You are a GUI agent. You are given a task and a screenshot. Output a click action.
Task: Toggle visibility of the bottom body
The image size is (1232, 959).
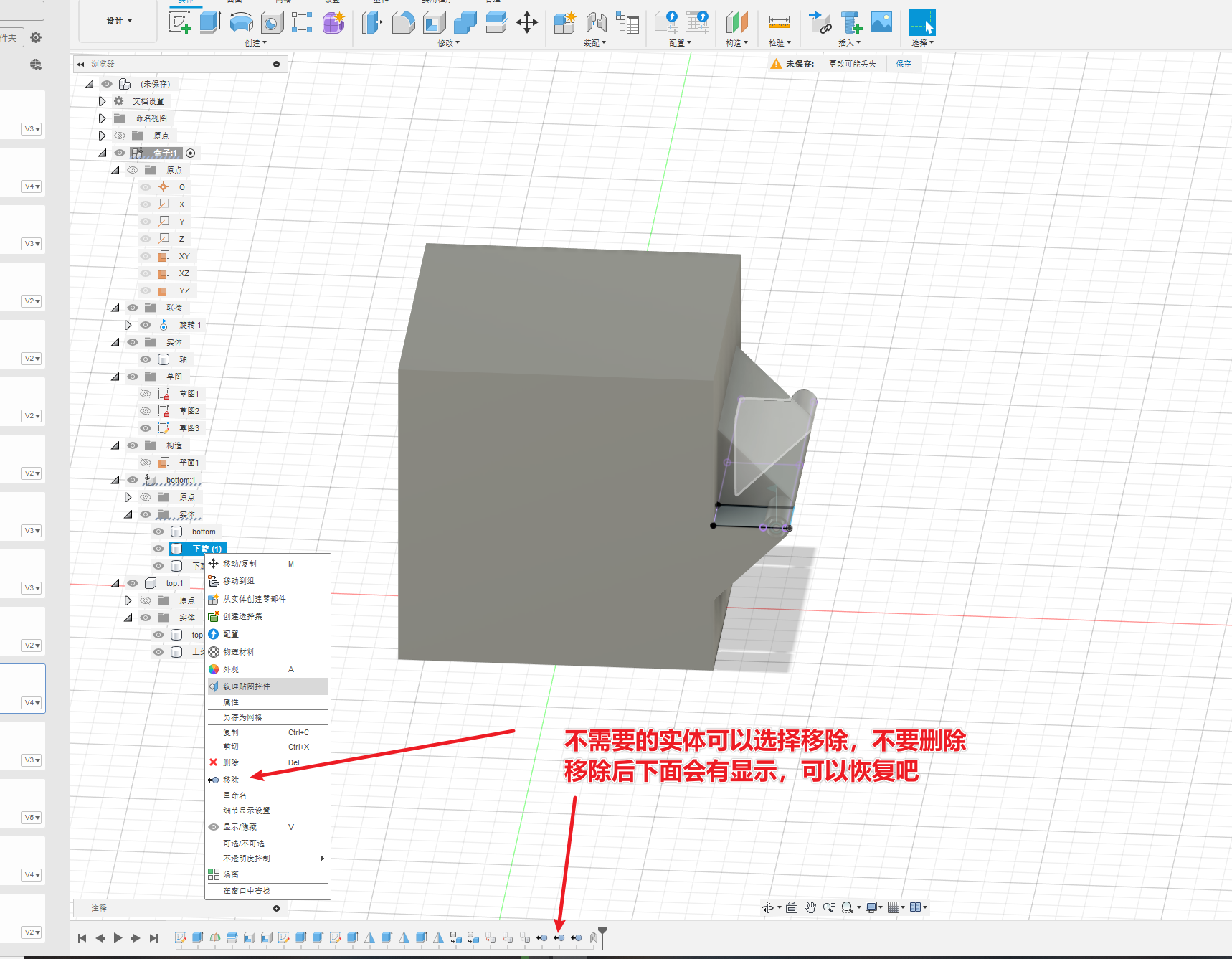[158, 532]
